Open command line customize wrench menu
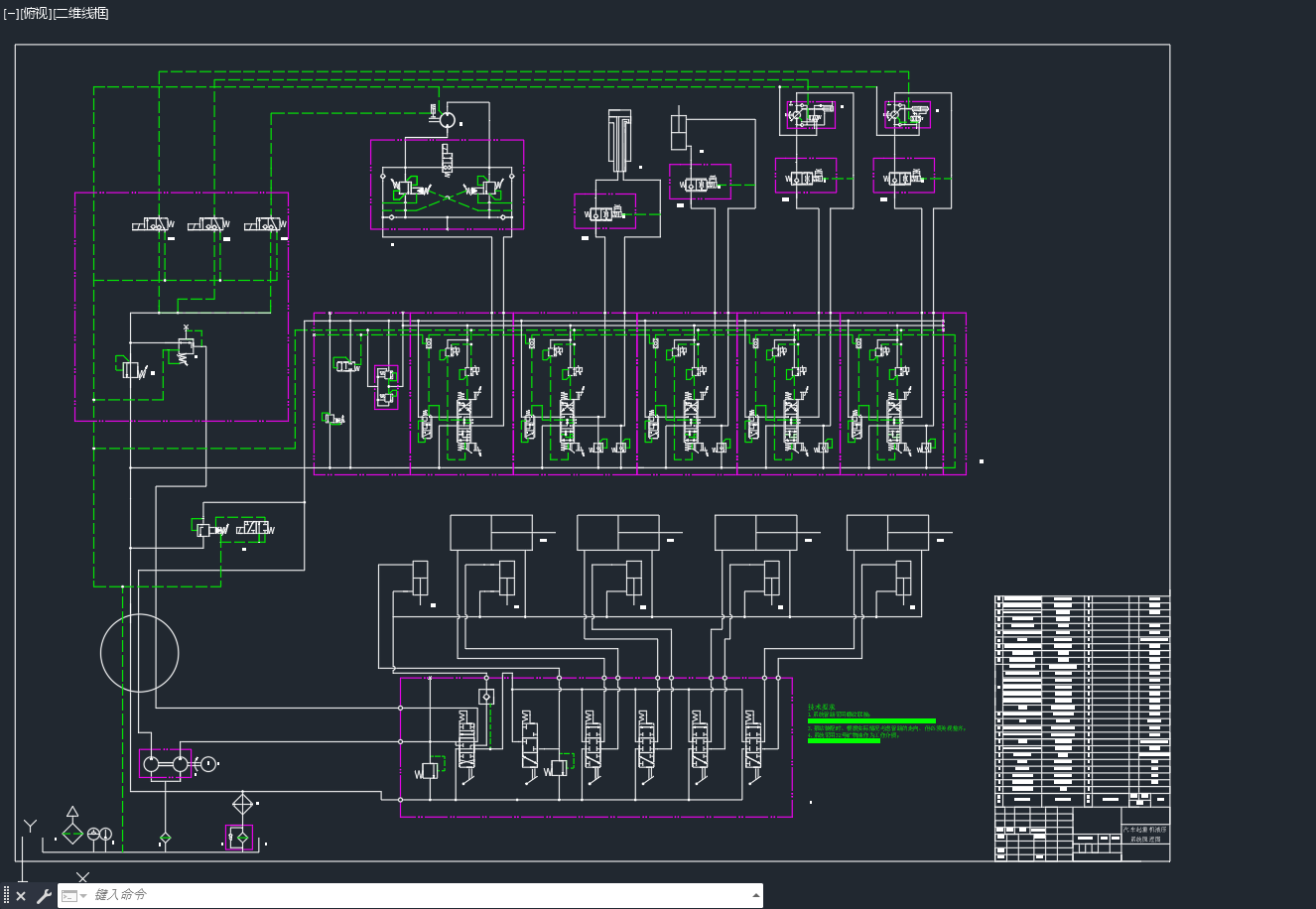The width and height of the screenshot is (1316, 909). pyautogui.click(x=44, y=896)
